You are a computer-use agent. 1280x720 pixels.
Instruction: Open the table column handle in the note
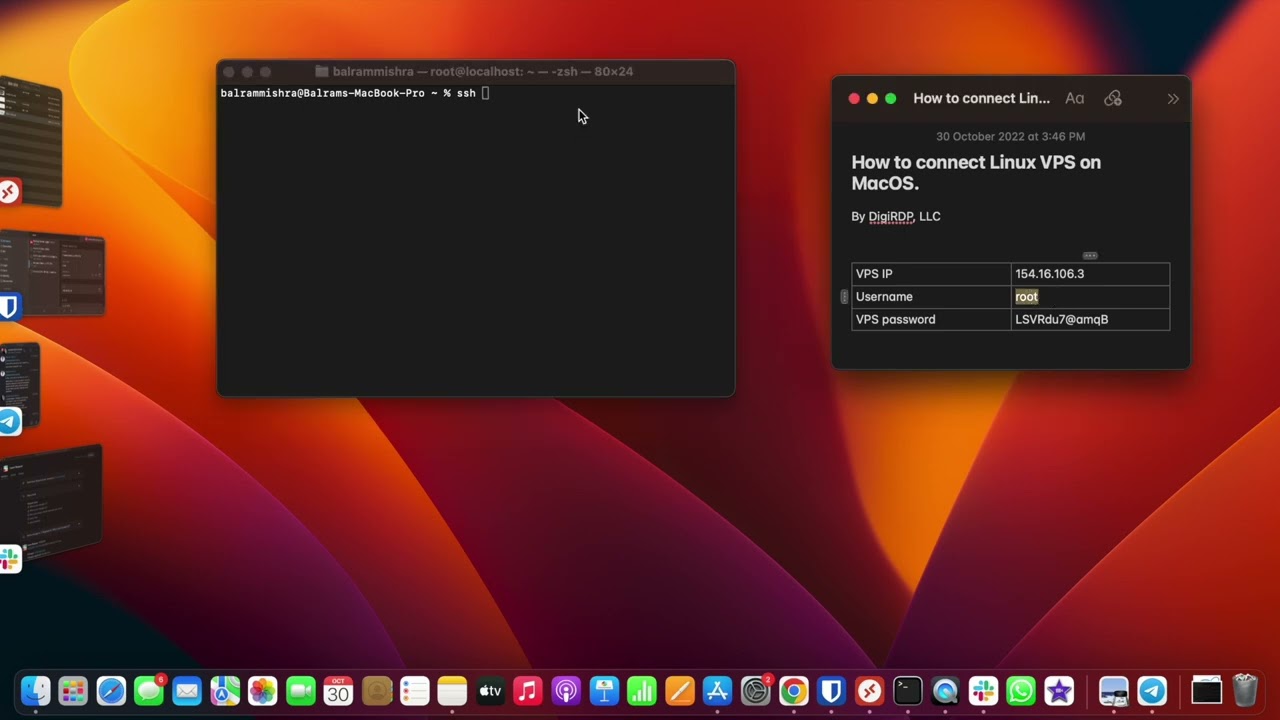1090,256
